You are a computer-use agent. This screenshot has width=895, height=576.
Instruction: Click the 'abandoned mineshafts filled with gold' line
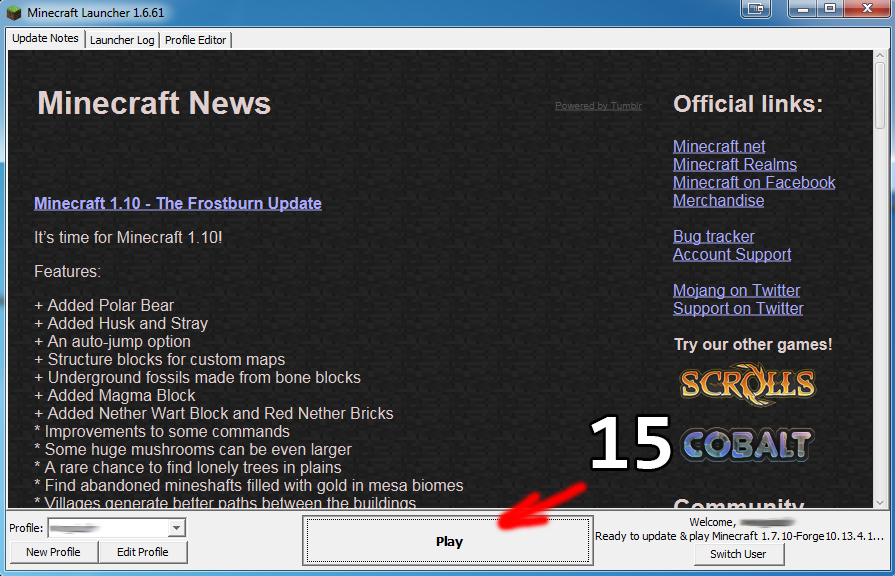pyautogui.click(x=249, y=486)
